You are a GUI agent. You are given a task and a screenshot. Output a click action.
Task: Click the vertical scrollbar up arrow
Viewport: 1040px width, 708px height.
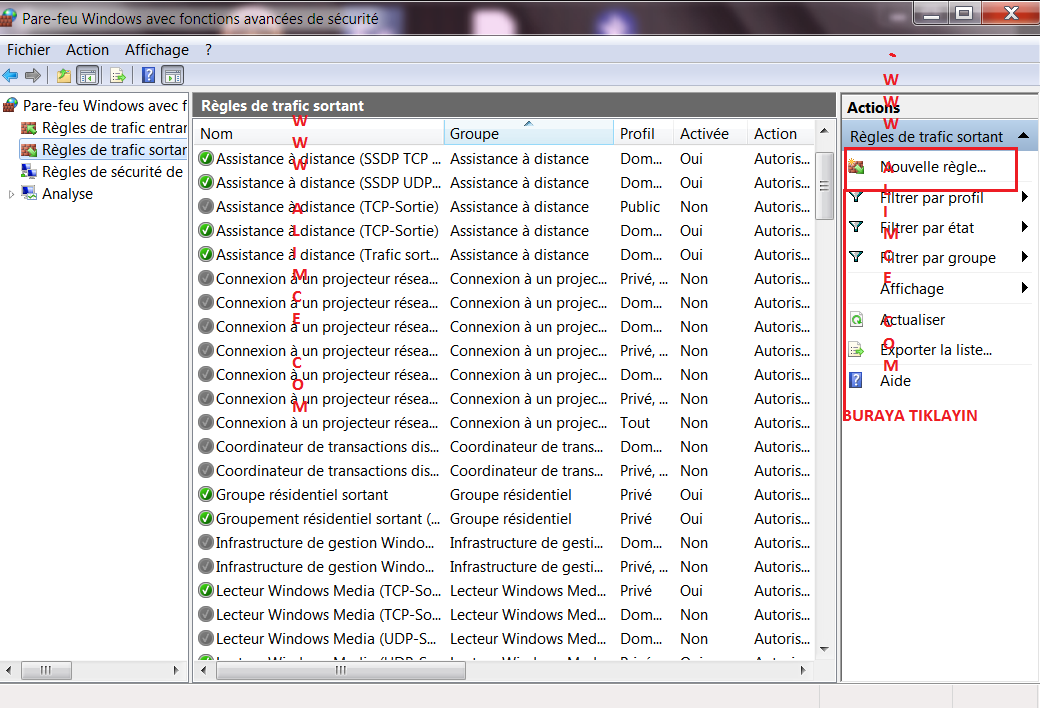(x=824, y=131)
